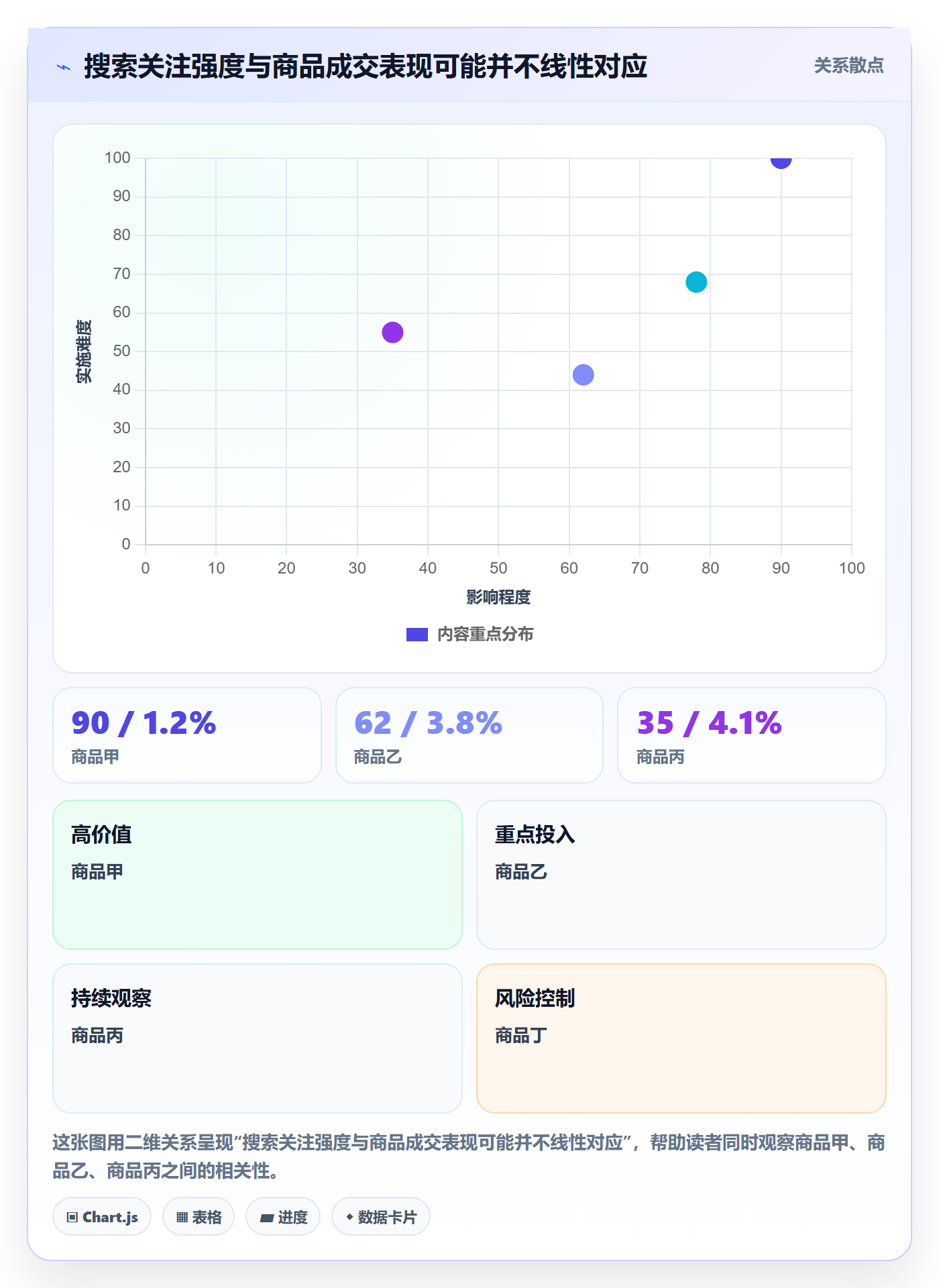Click the 重点投入 quadrant card
The height and width of the screenshot is (1288, 939).
[x=681, y=875]
